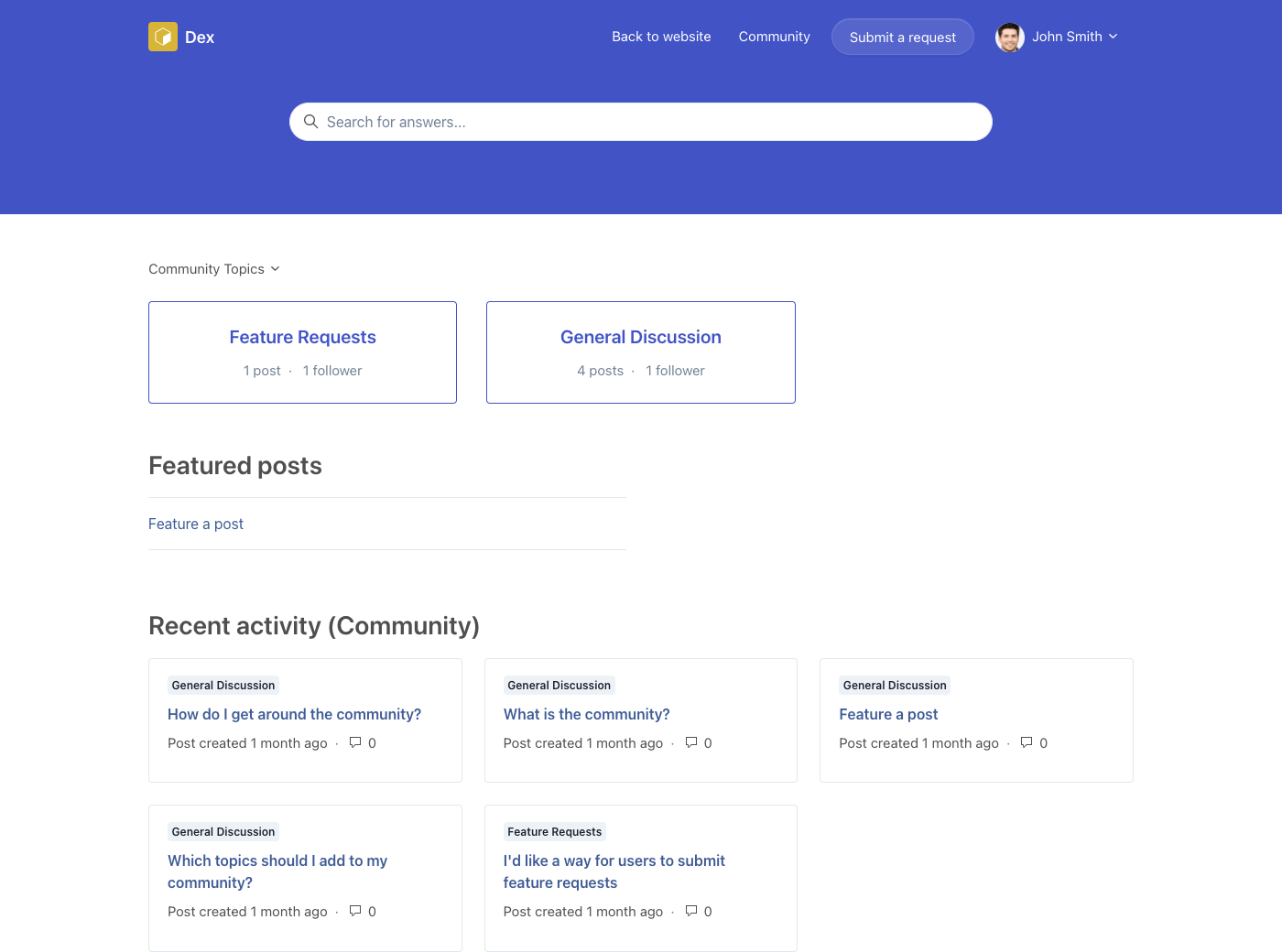Open 'How do I get around the community?' post
Screen dimensions: 1282x952
[294, 714]
